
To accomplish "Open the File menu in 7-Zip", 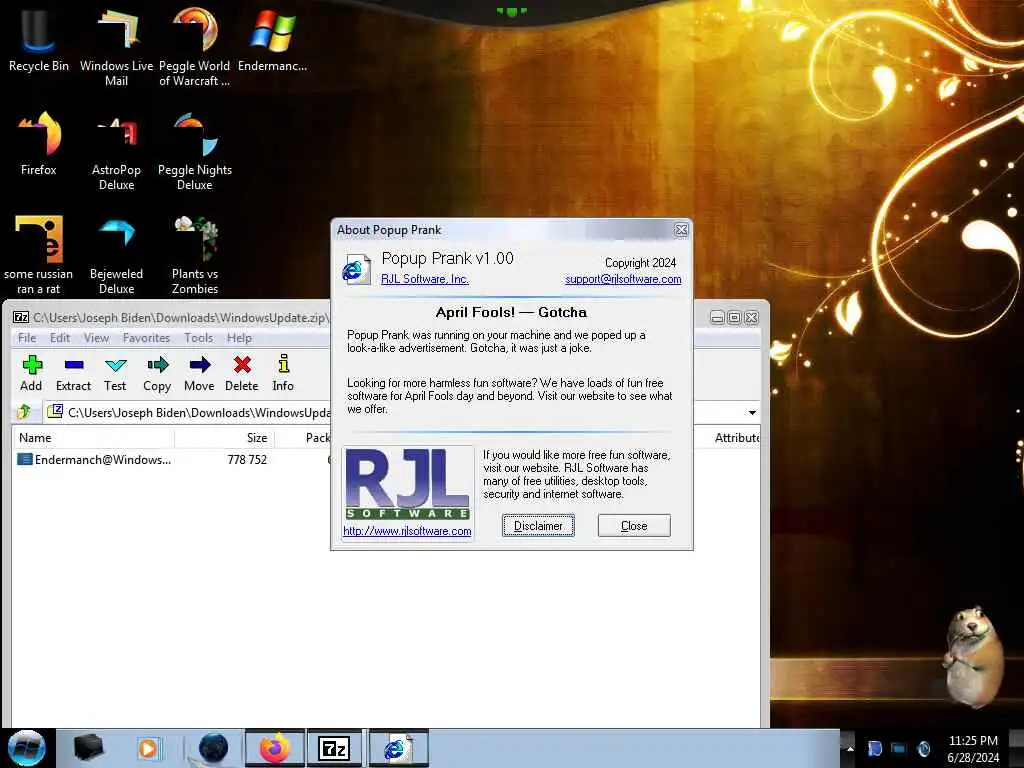I will click(x=27, y=338).
